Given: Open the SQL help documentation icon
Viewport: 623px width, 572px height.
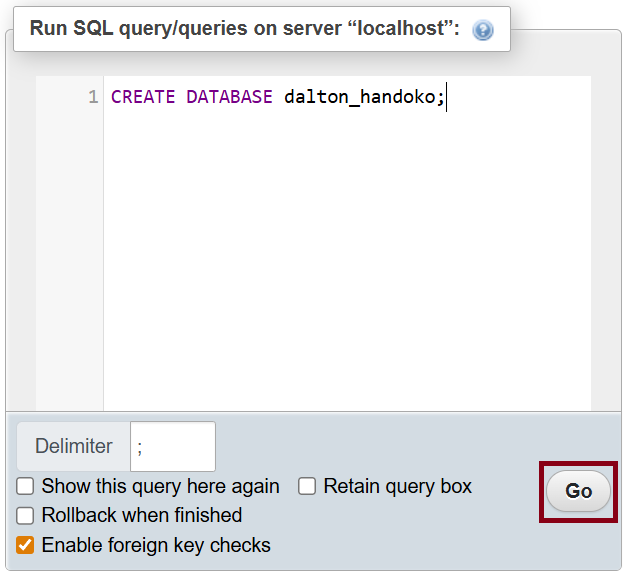Looking at the screenshot, I should pos(483,30).
